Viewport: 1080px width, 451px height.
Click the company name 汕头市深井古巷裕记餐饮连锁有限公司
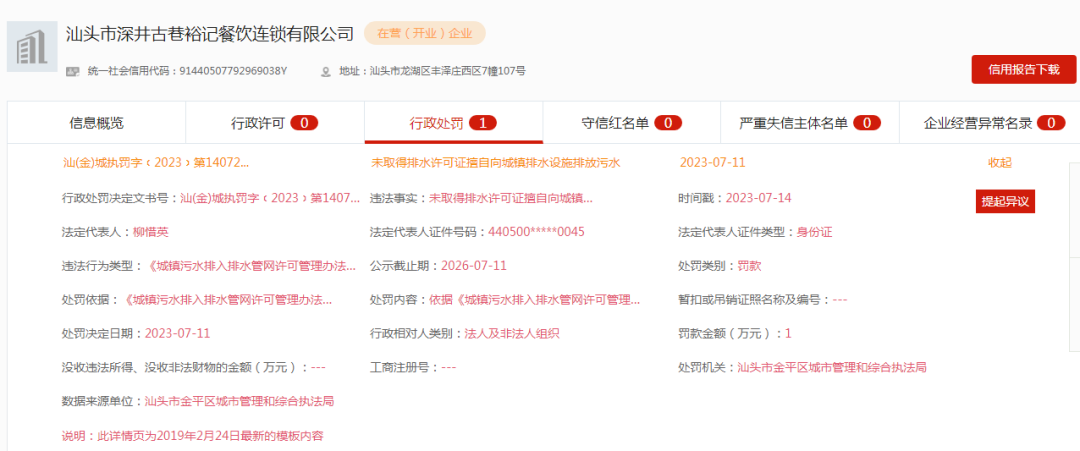point(209,34)
